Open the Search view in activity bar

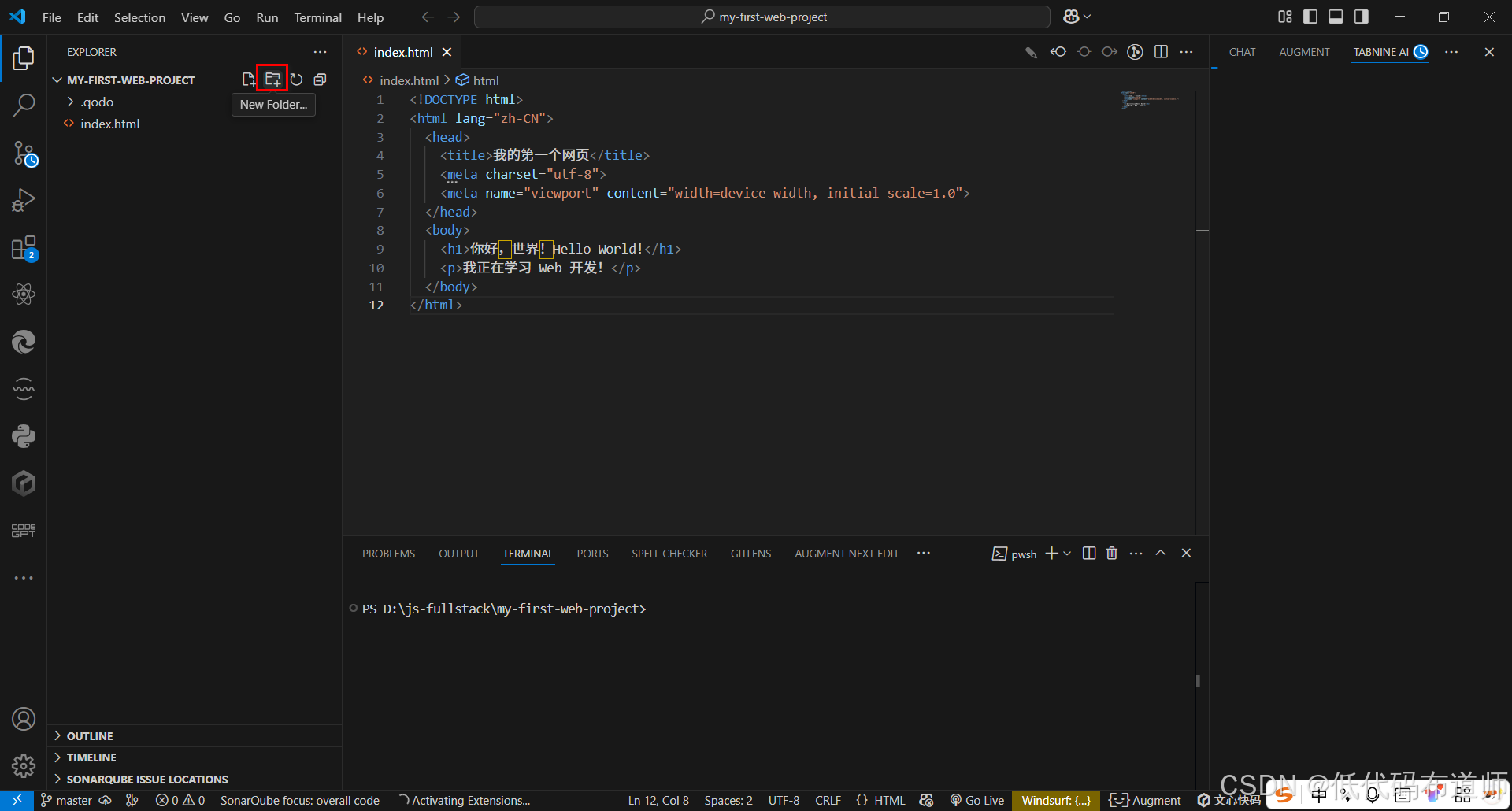tap(24, 105)
